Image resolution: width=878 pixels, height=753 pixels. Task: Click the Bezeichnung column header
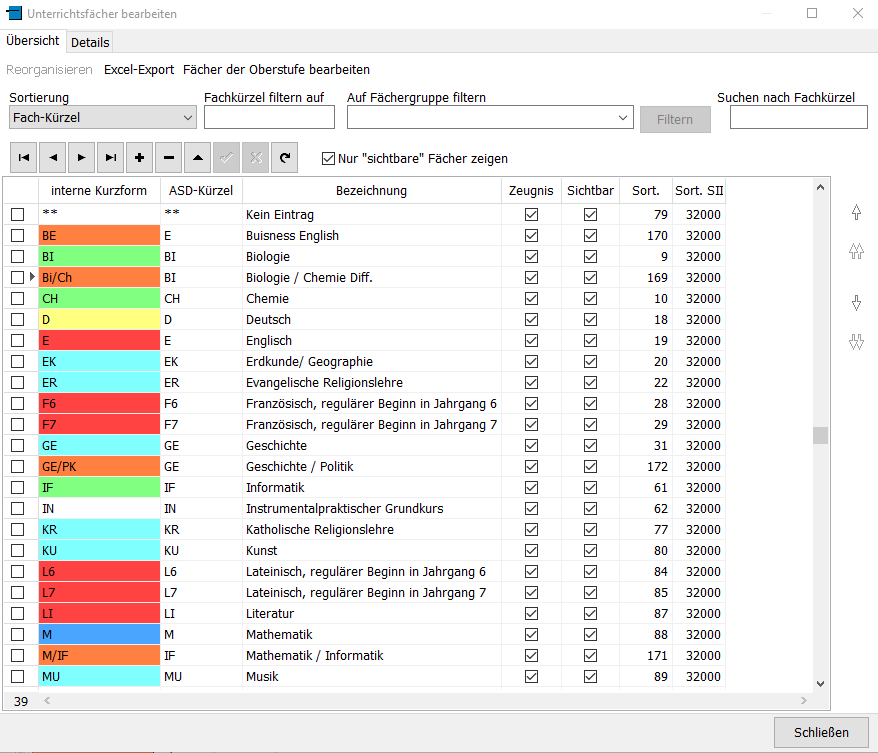(372, 191)
